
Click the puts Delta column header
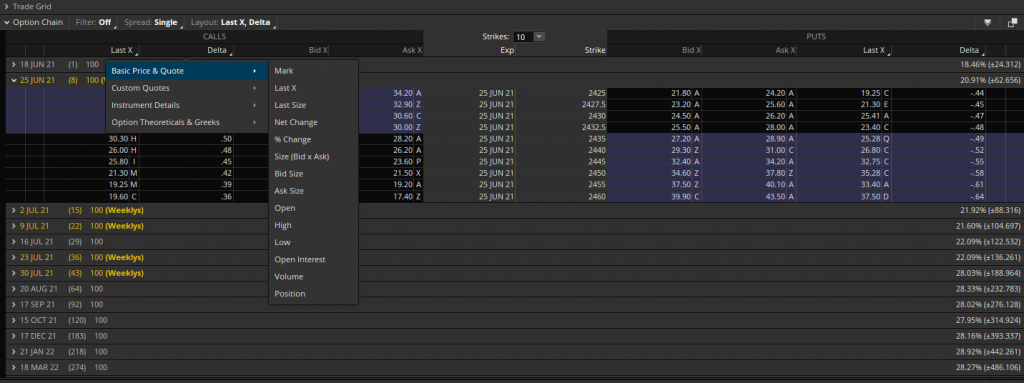[x=969, y=50]
